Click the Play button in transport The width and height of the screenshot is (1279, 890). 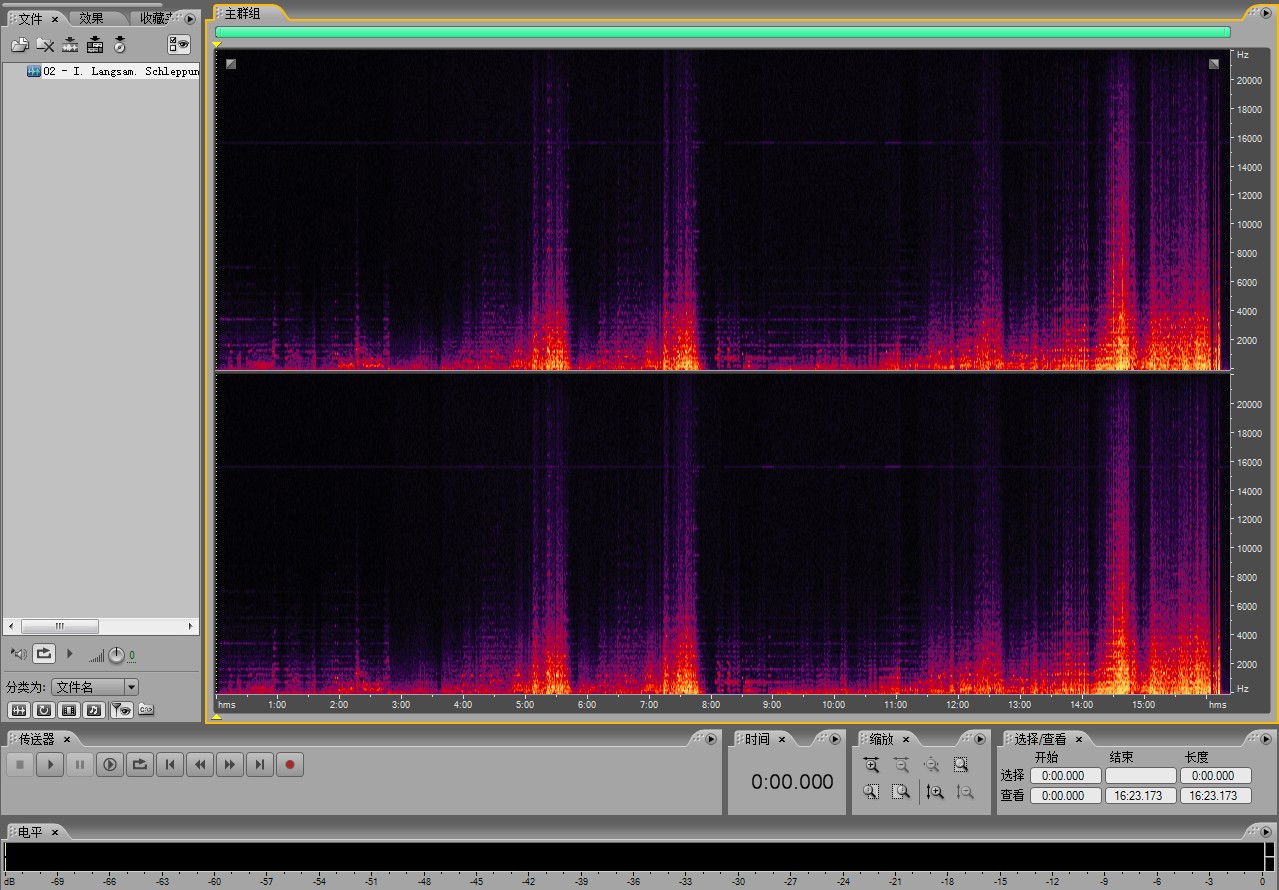(x=50, y=765)
